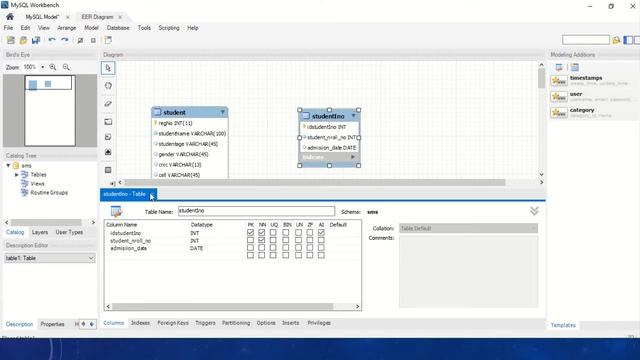Click the Open Model folder icon
Screen dimensions: 640x360
pyautogui.click(x=23, y=40)
